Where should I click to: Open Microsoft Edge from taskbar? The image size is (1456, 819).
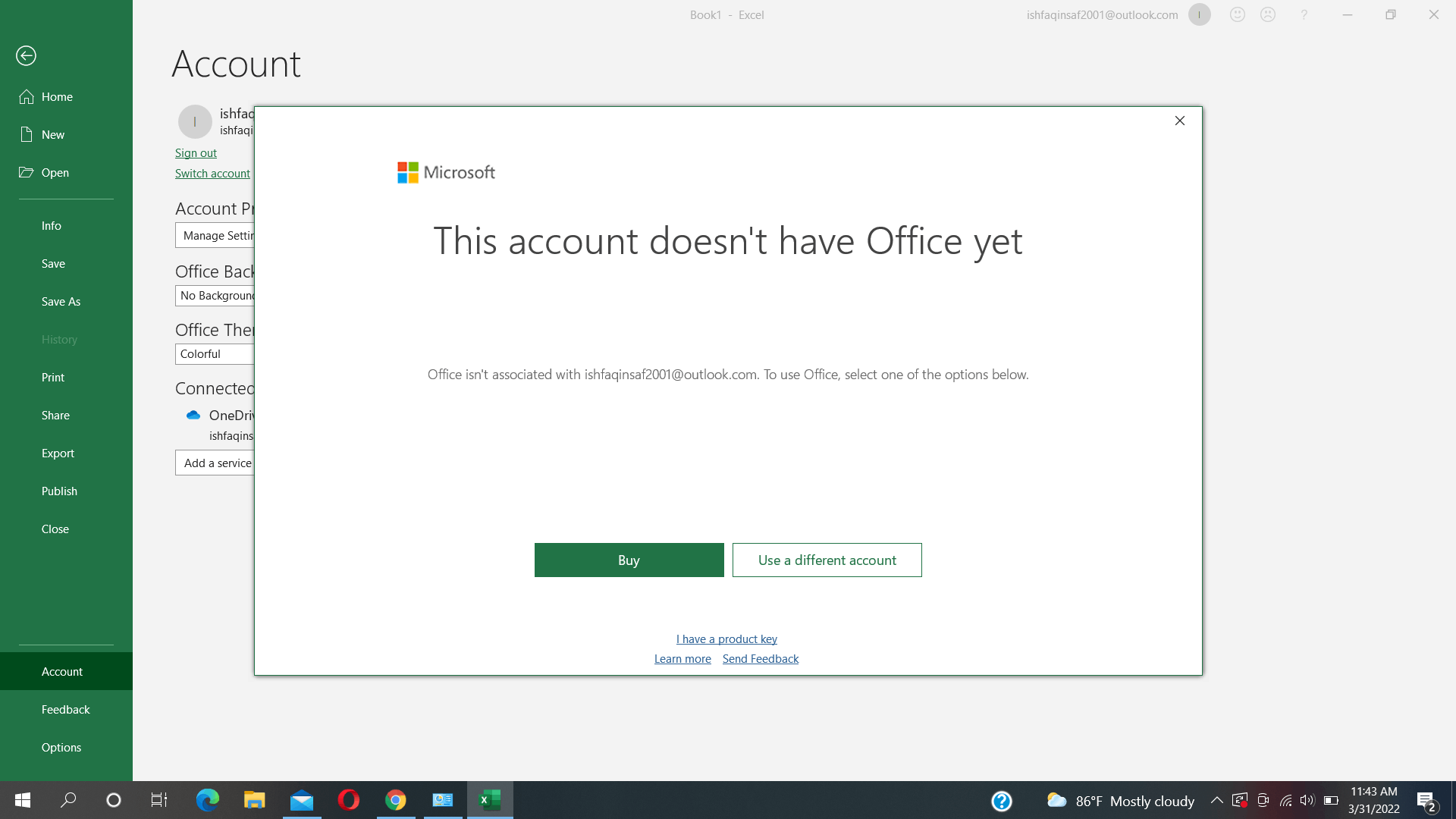[x=207, y=800]
